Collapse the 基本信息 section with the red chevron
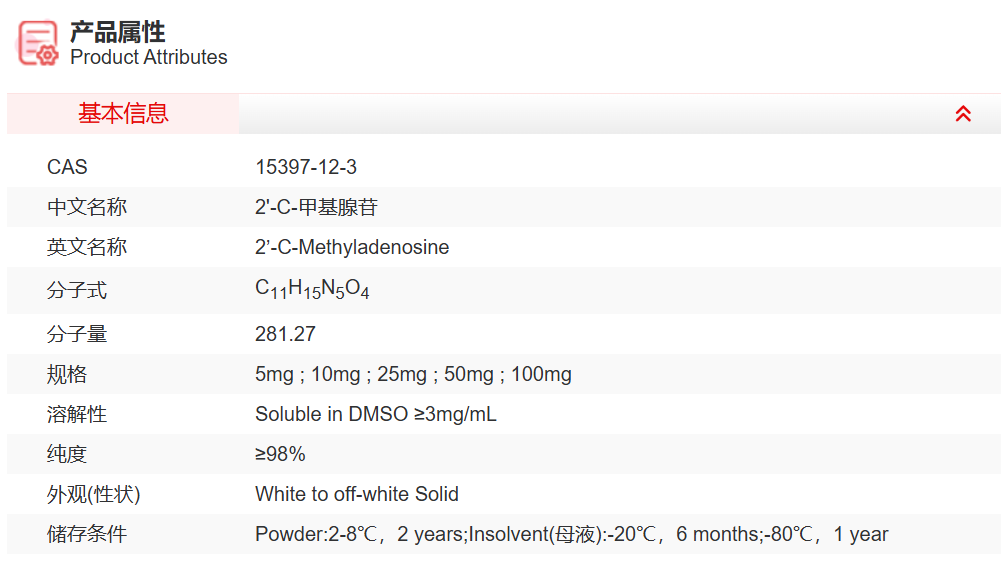The width and height of the screenshot is (1001, 563). [x=963, y=114]
